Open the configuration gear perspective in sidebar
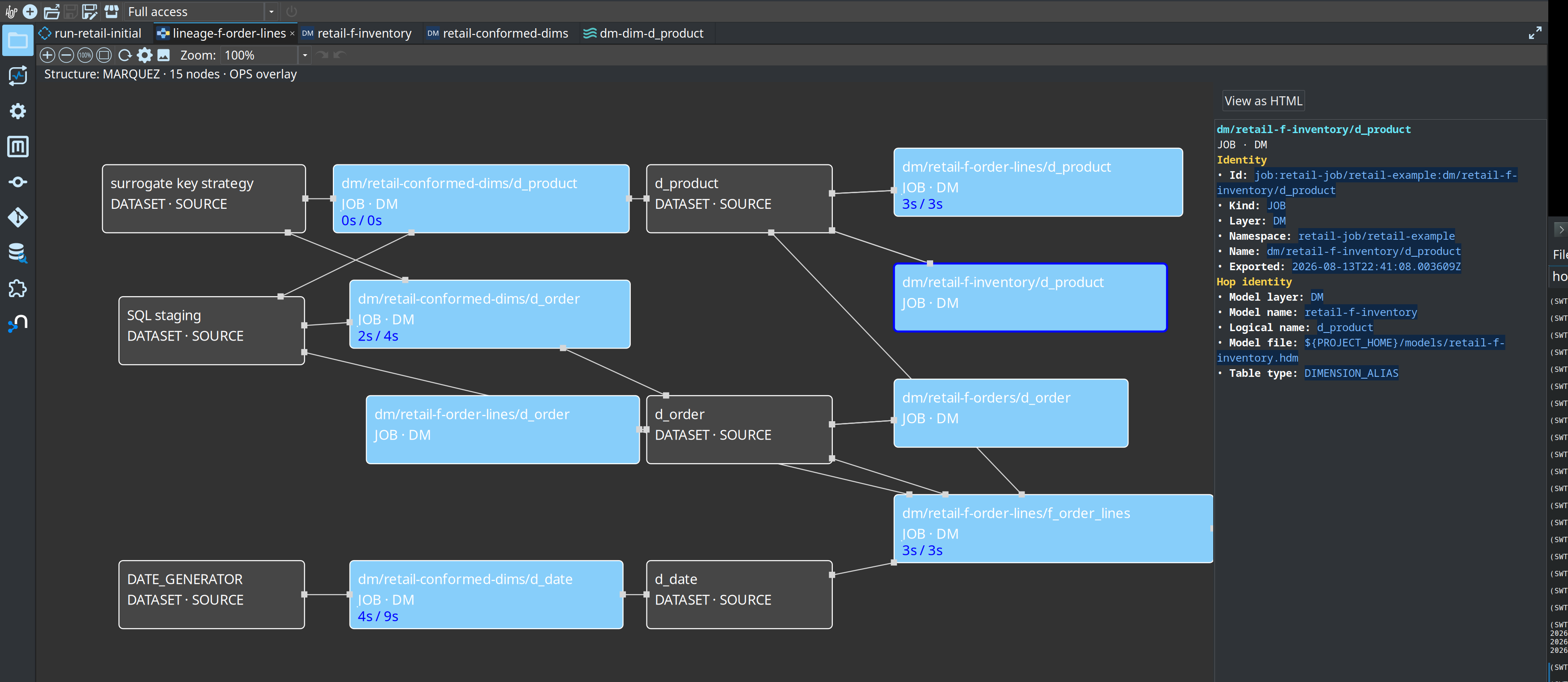 pos(17,111)
